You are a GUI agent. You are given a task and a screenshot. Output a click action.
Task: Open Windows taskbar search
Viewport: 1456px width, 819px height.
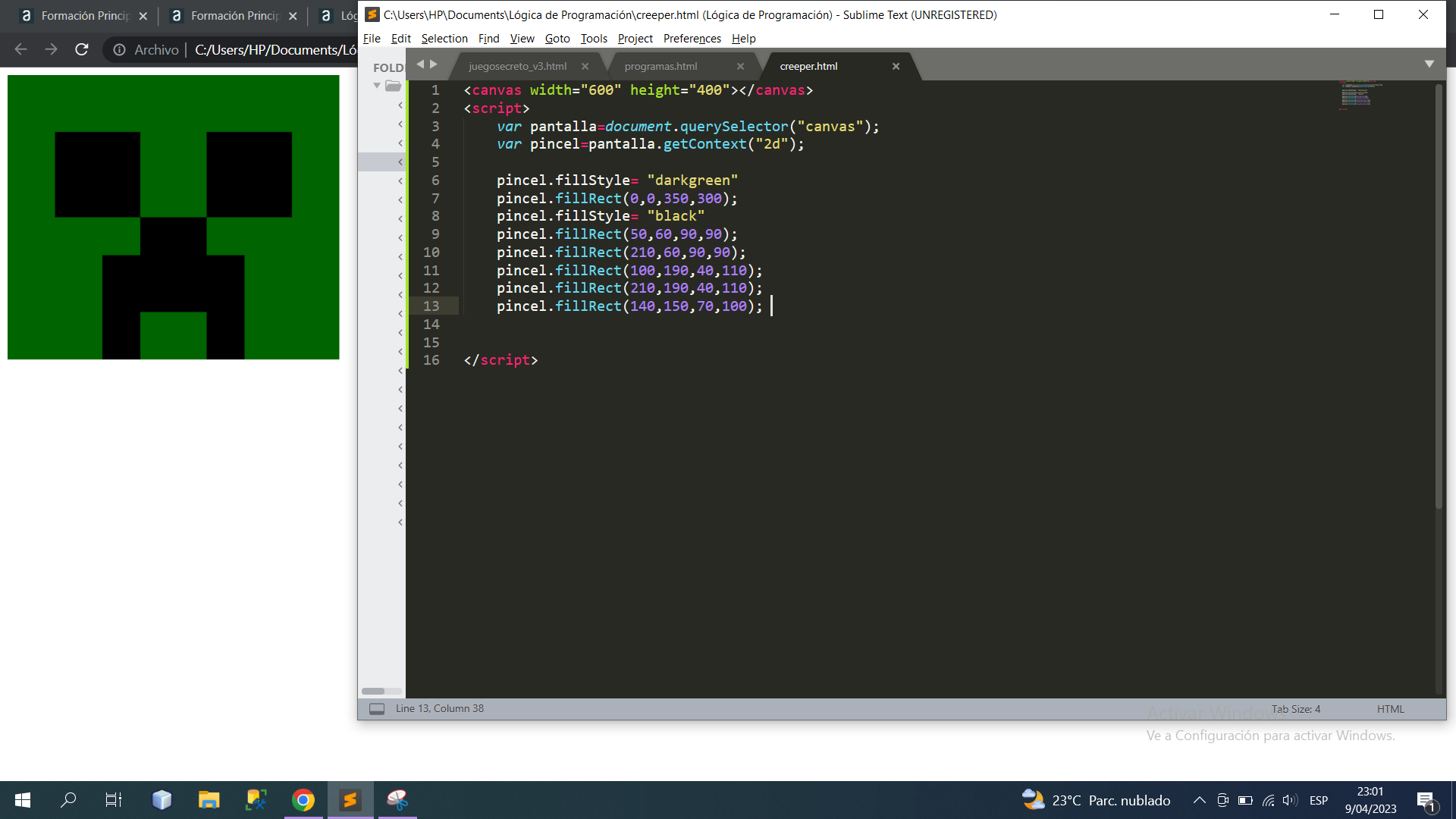68,800
